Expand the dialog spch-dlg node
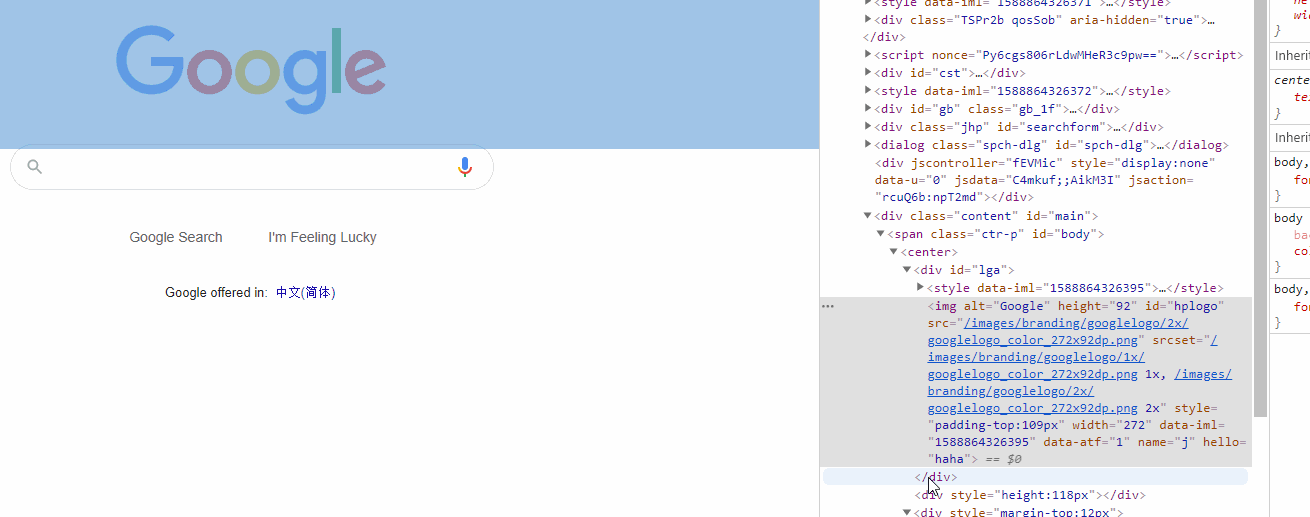 click(868, 145)
